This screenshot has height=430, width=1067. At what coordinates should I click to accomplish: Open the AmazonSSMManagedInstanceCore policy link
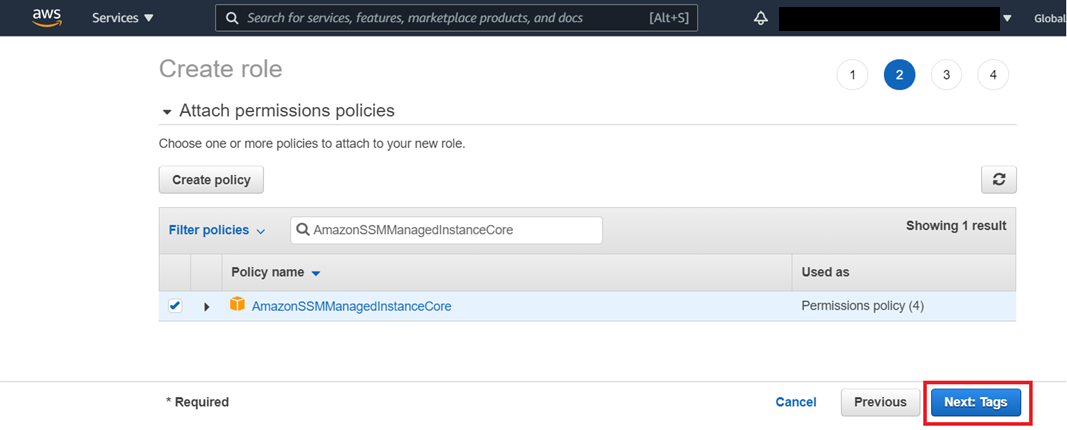[352, 306]
